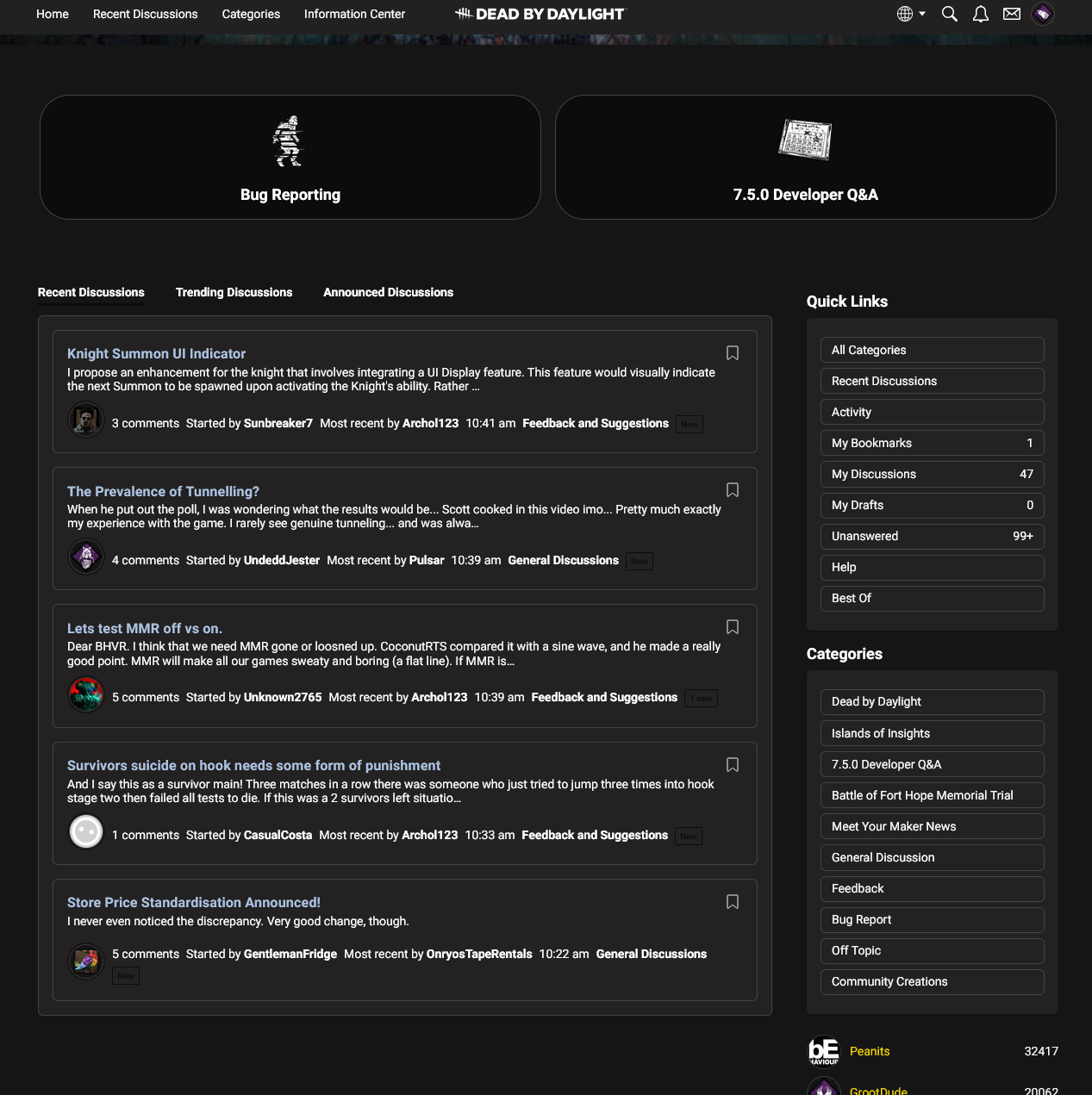Switch to the Announced Discussions tab
Screen dimensions: 1092x1095
click(389, 292)
